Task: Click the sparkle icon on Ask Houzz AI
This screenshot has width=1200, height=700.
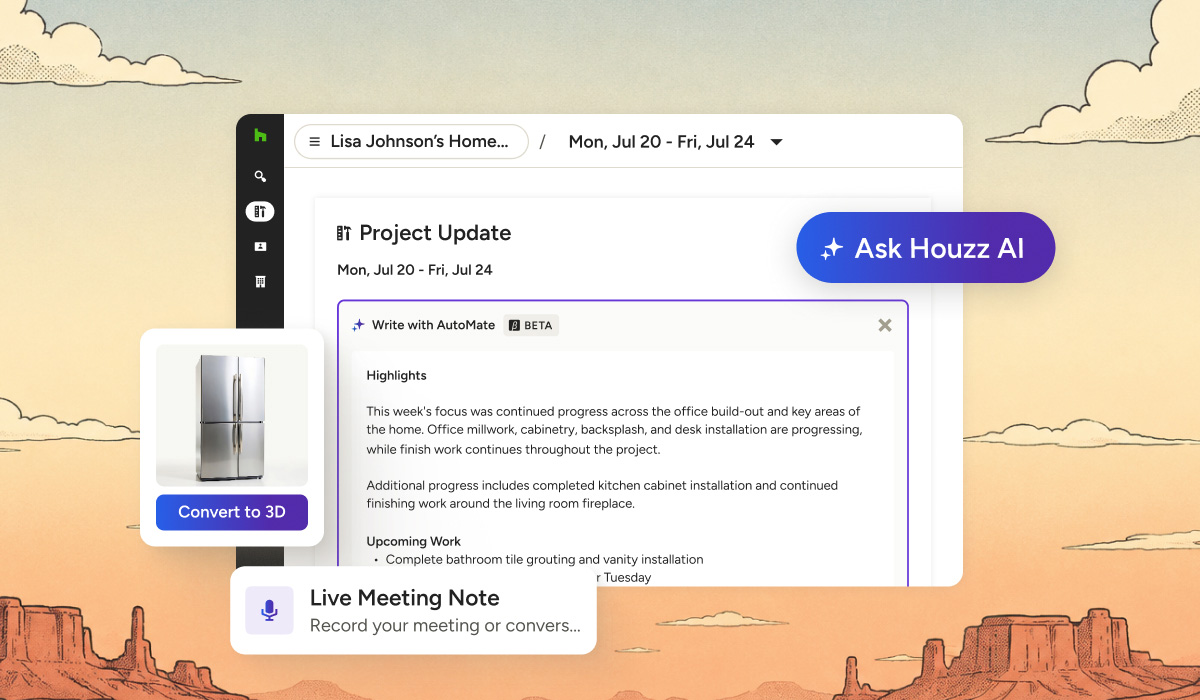Action: [x=831, y=249]
